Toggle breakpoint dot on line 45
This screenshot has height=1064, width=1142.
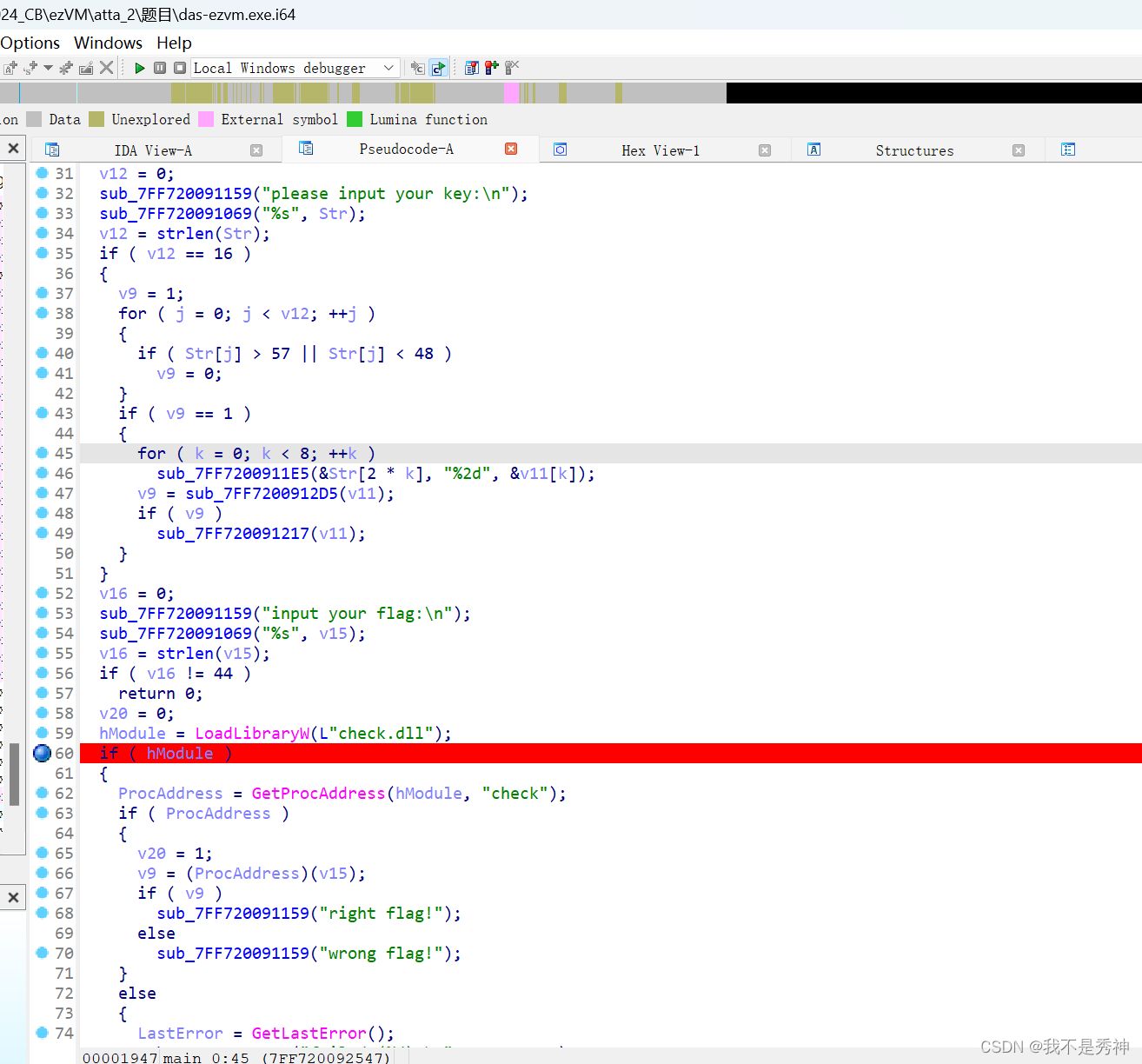click(x=42, y=453)
